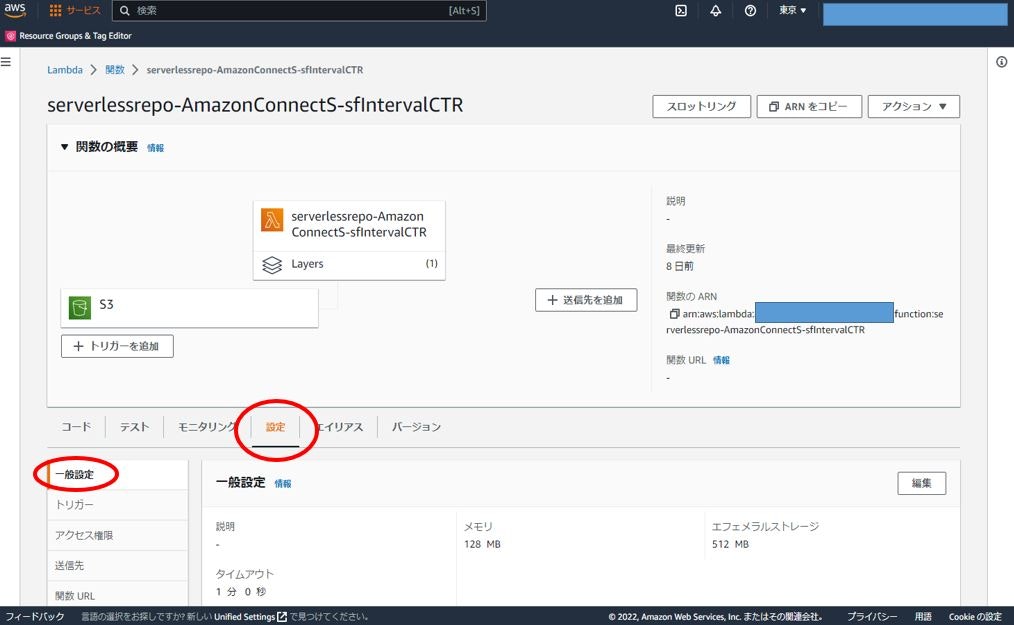Click the Layers row in function box
Viewport: 1014px width, 625px height.
(349, 265)
